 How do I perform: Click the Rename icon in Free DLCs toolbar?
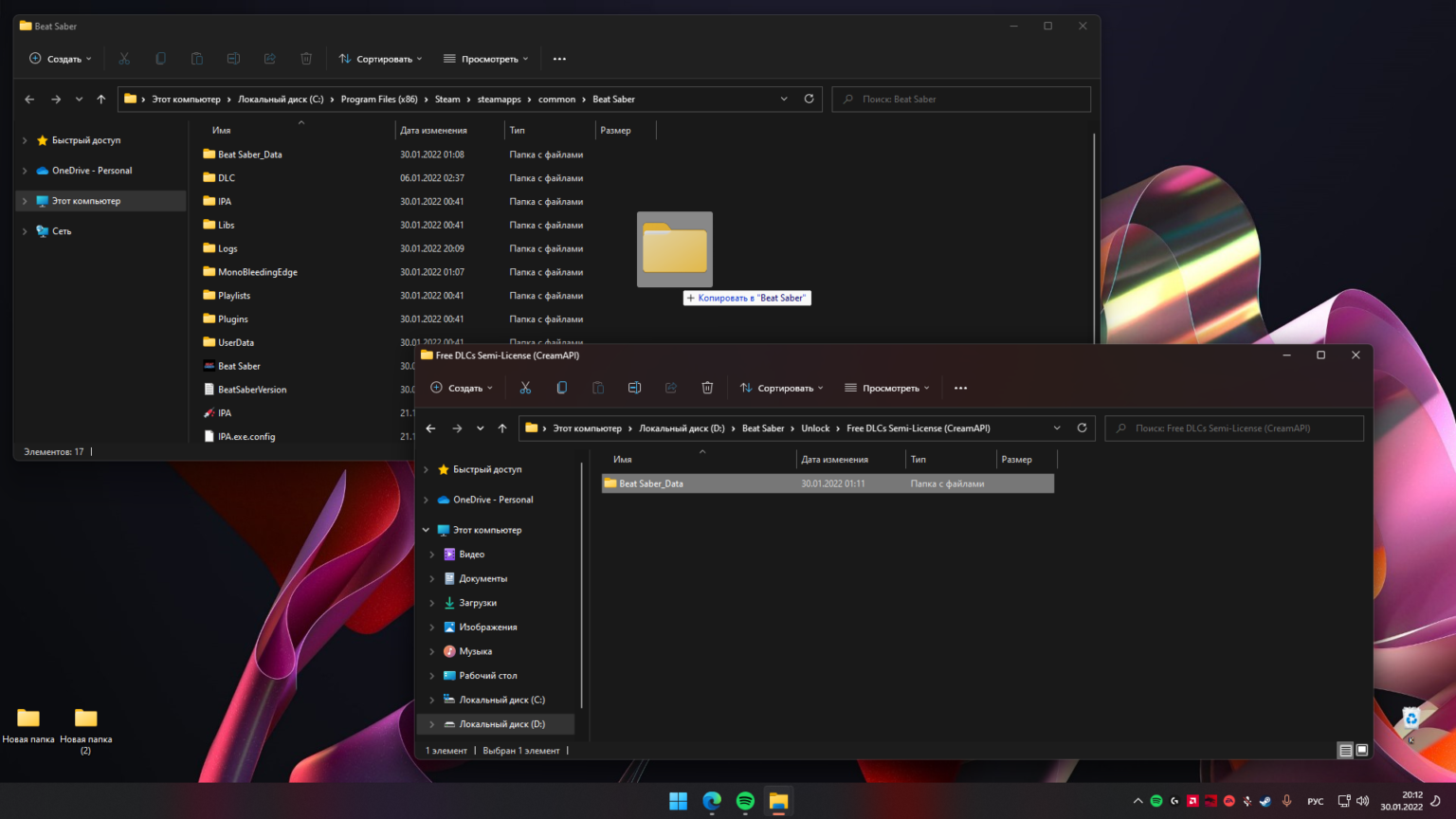634,388
